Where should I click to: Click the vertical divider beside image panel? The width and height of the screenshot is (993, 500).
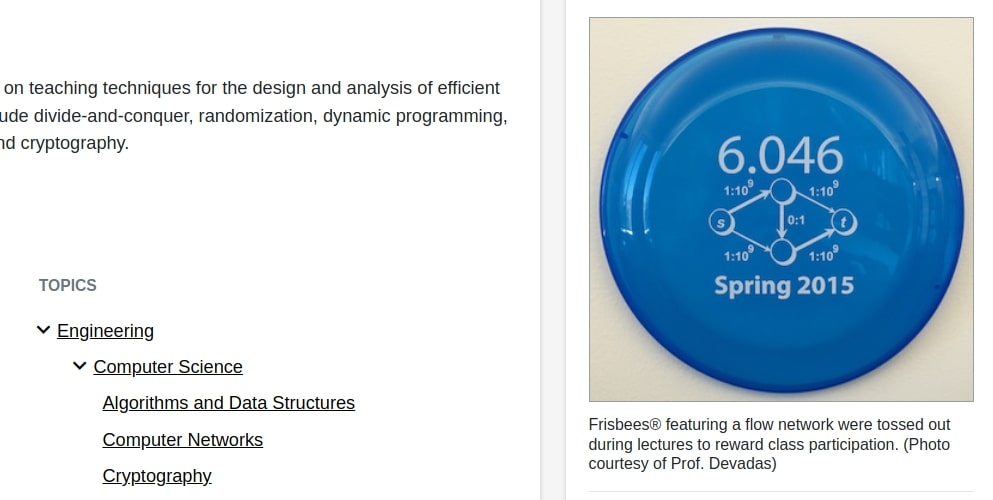tap(552, 250)
